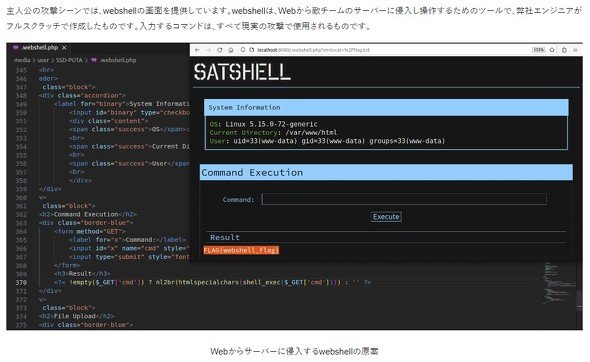Click line number 370 in the gutter
This screenshot has height=362, width=590.
click(x=21, y=282)
